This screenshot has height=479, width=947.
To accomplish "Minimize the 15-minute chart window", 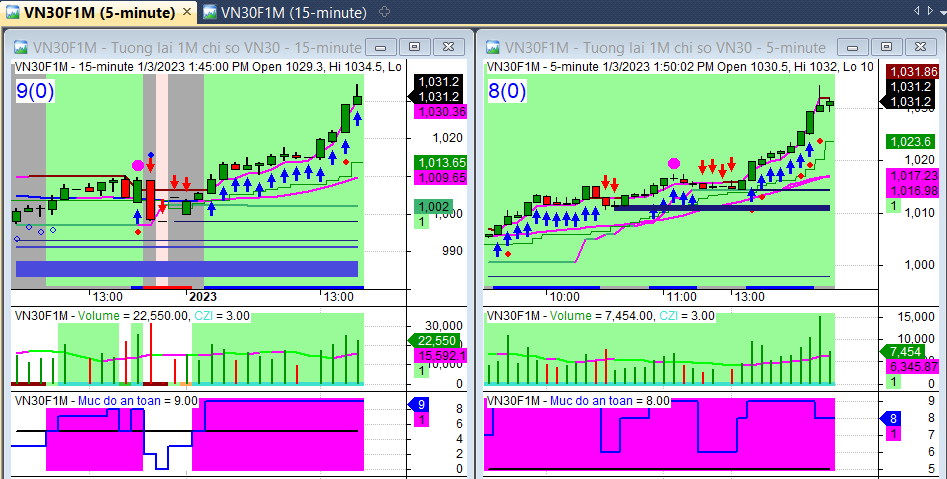I will 380,47.
